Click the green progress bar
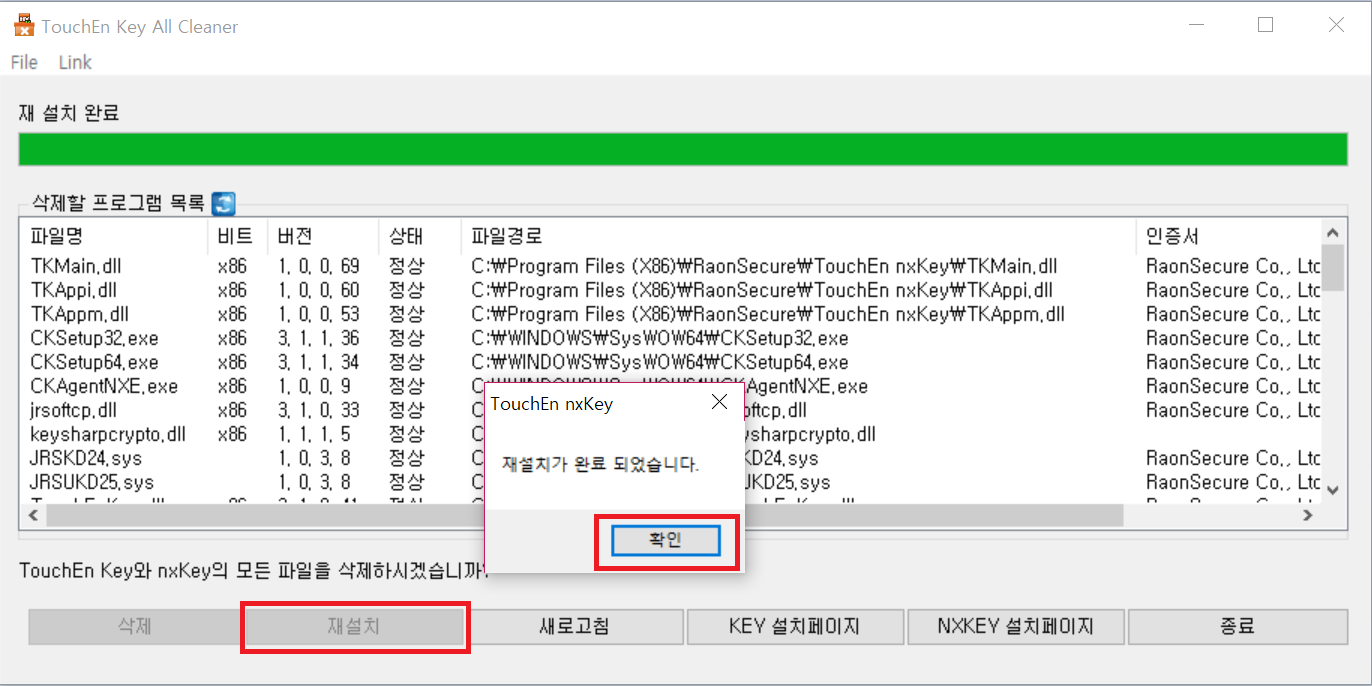 tap(683, 148)
